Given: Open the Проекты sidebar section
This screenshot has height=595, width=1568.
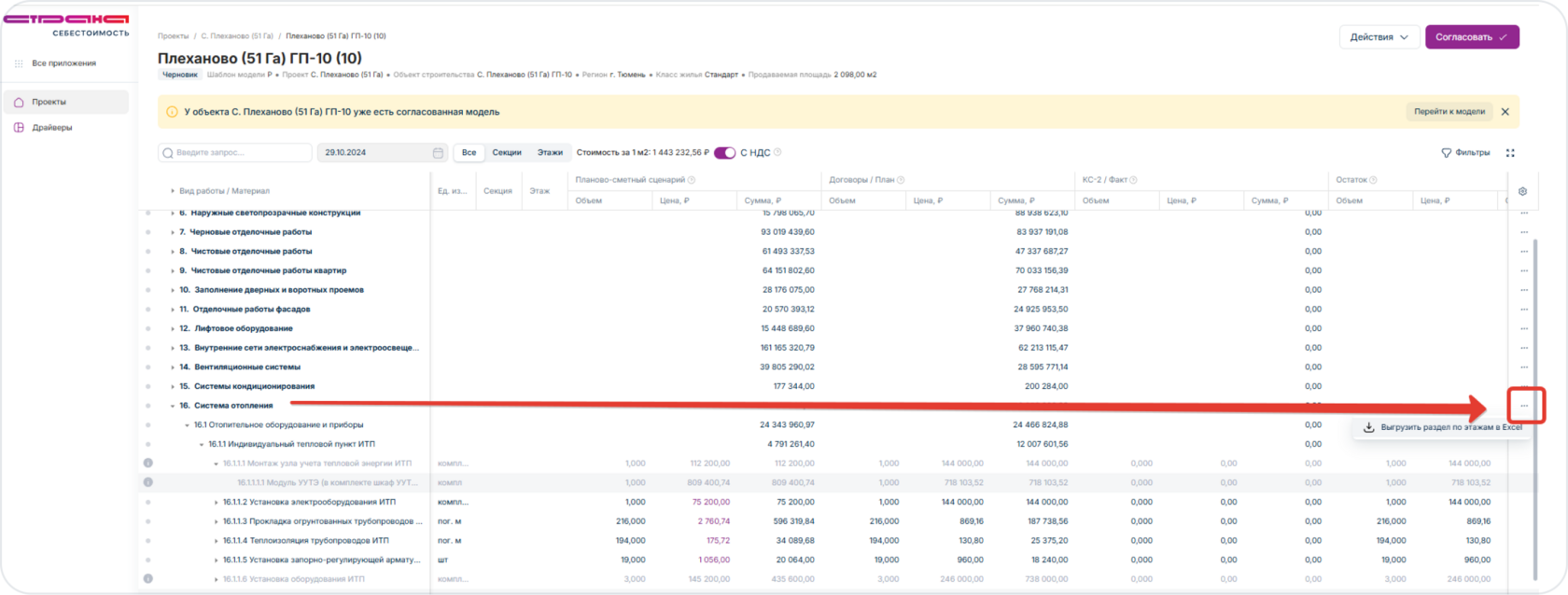Looking at the screenshot, I should 65,102.
